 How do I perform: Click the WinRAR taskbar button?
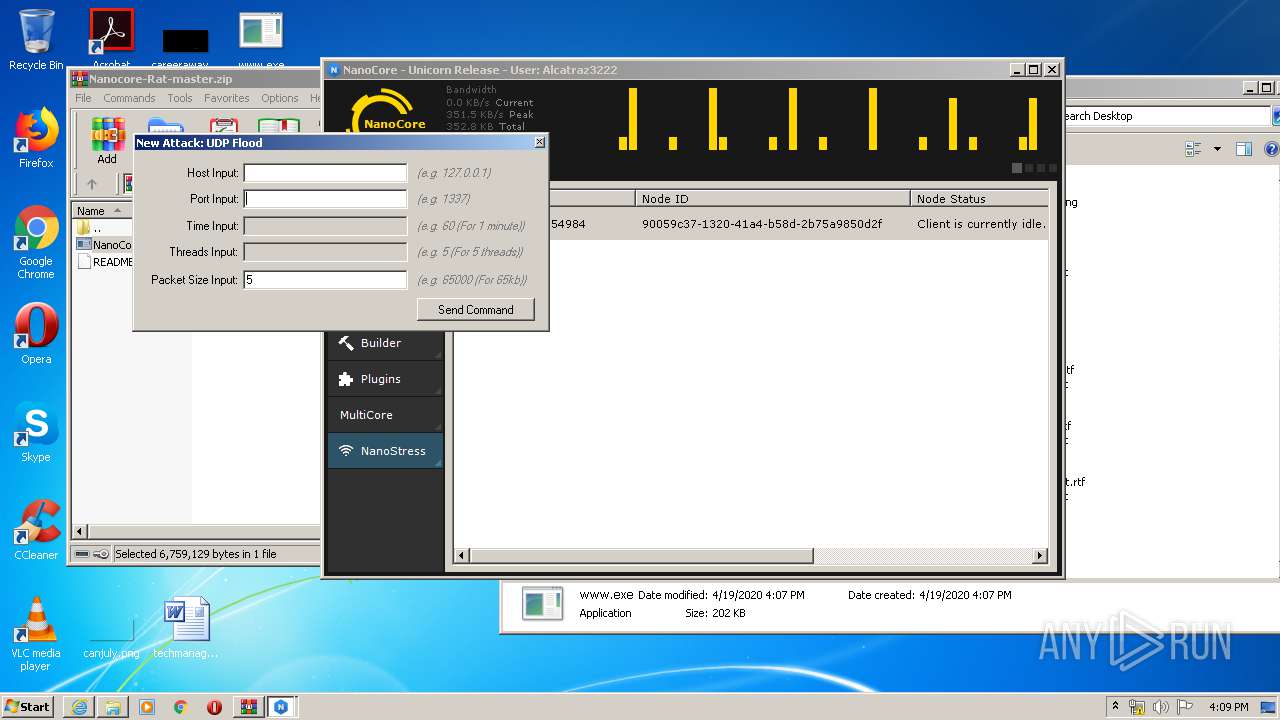pos(248,707)
